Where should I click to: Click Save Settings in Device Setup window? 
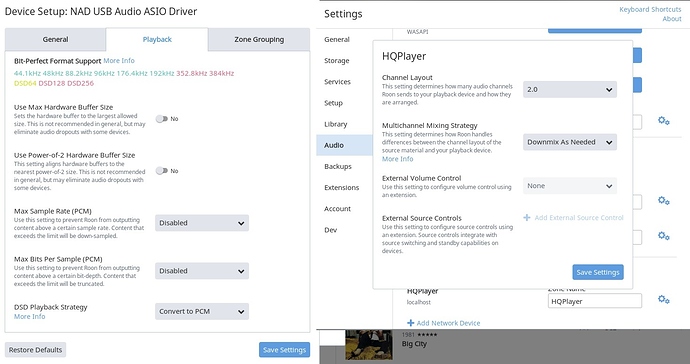284,350
